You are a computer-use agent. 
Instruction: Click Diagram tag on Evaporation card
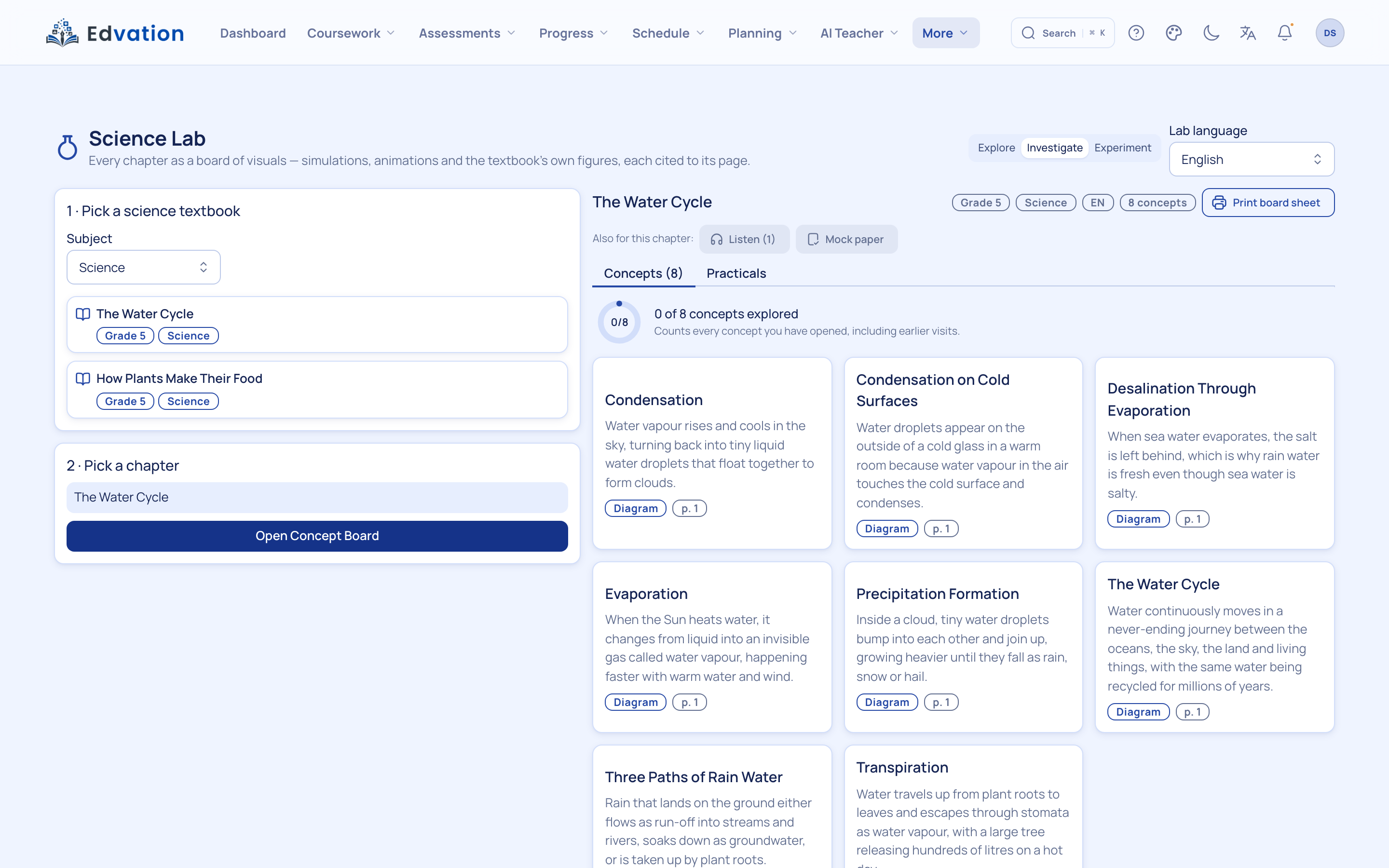pyautogui.click(x=635, y=702)
